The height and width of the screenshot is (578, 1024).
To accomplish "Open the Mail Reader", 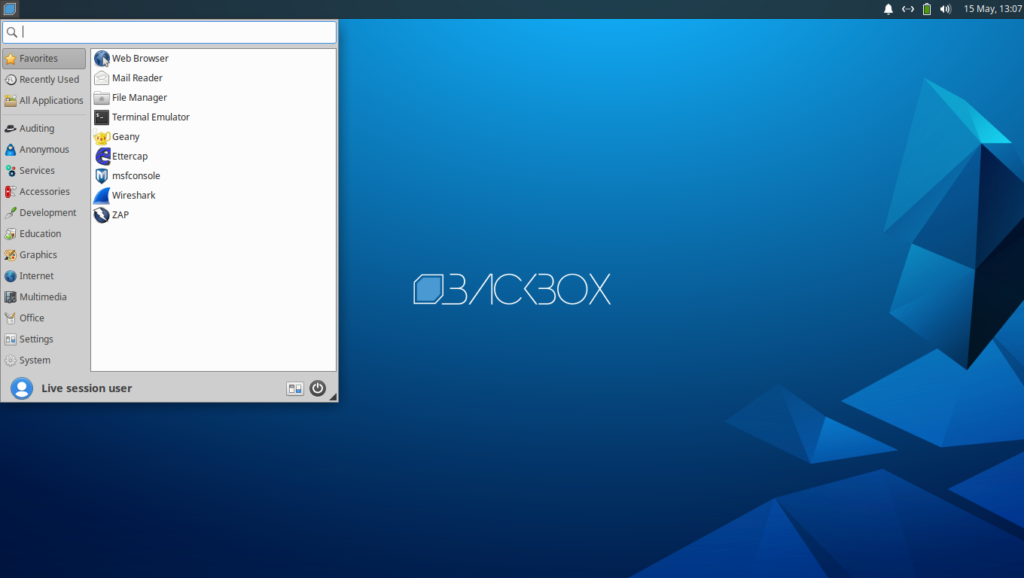I will click(x=135, y=78).
